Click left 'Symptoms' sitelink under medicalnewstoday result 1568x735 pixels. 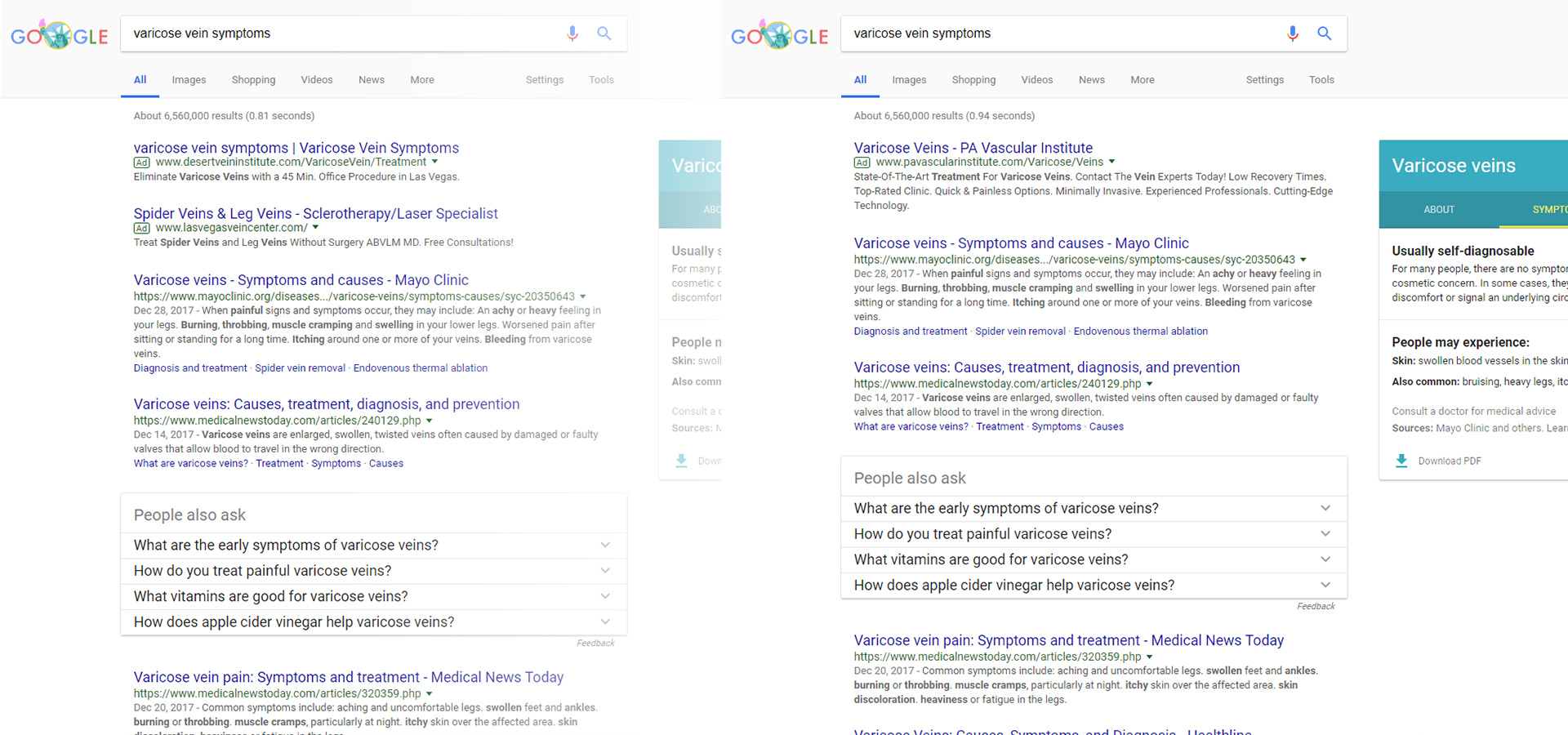336,464
